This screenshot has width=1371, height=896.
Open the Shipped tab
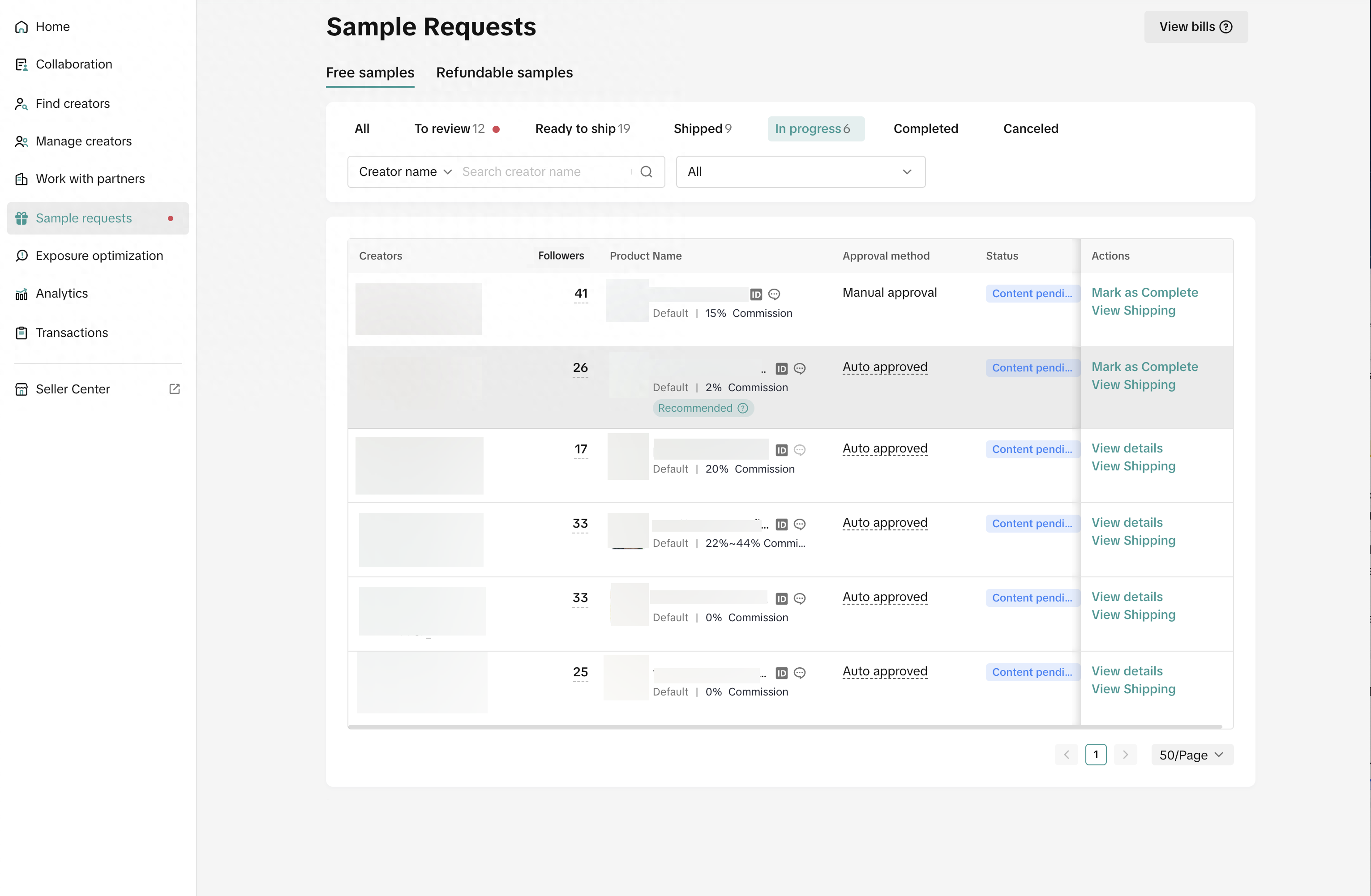pos(702,128)
